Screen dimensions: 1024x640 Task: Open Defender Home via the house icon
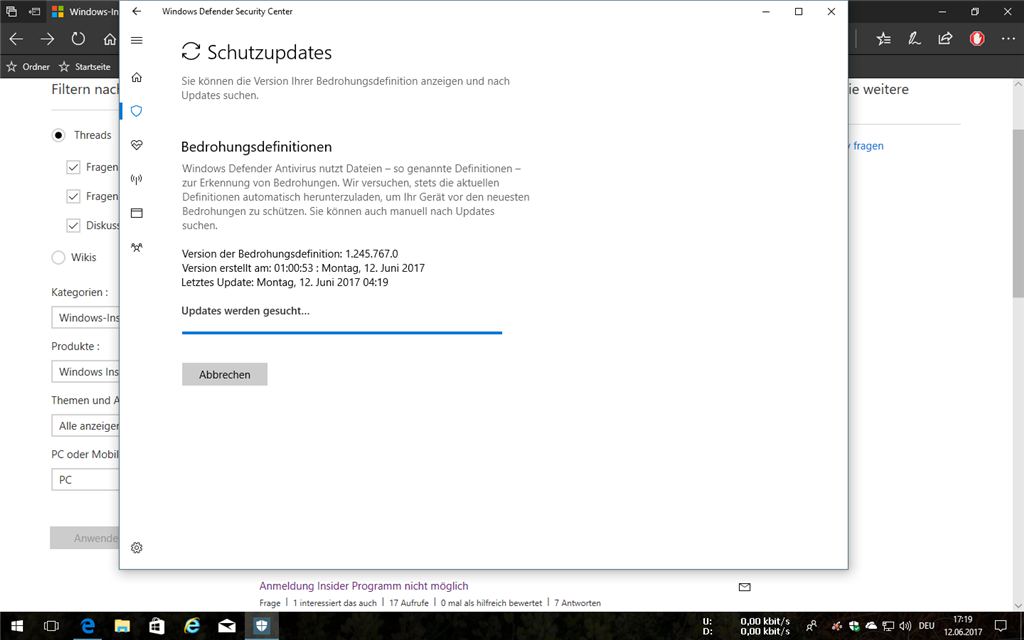click(x=136, y=77)
